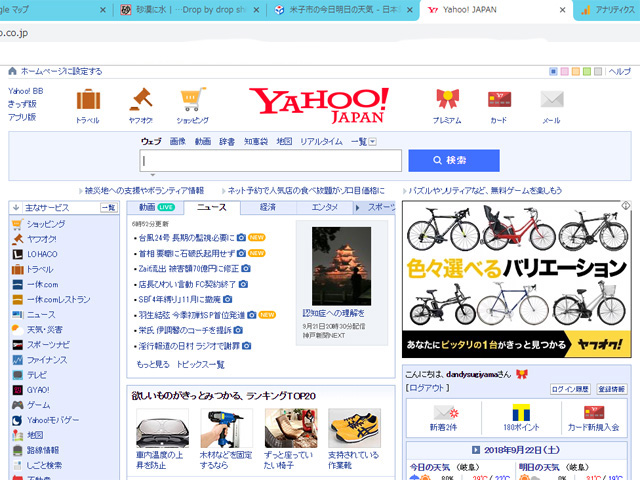Open ショッピング in the services sidebar
This screenshot has width=640, height=480.
[46, 224]
